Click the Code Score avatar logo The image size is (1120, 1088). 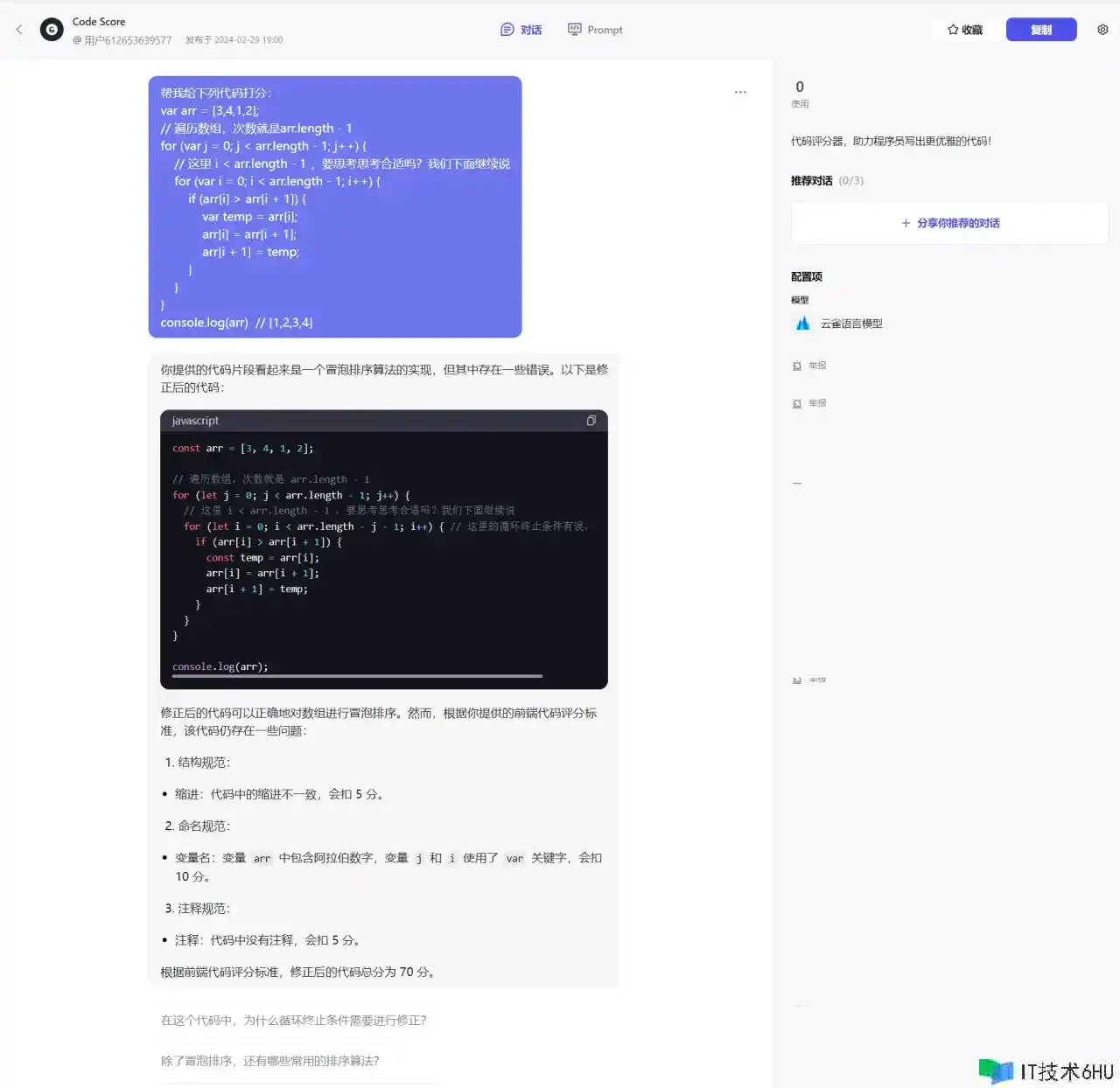(x=52, y=30)
